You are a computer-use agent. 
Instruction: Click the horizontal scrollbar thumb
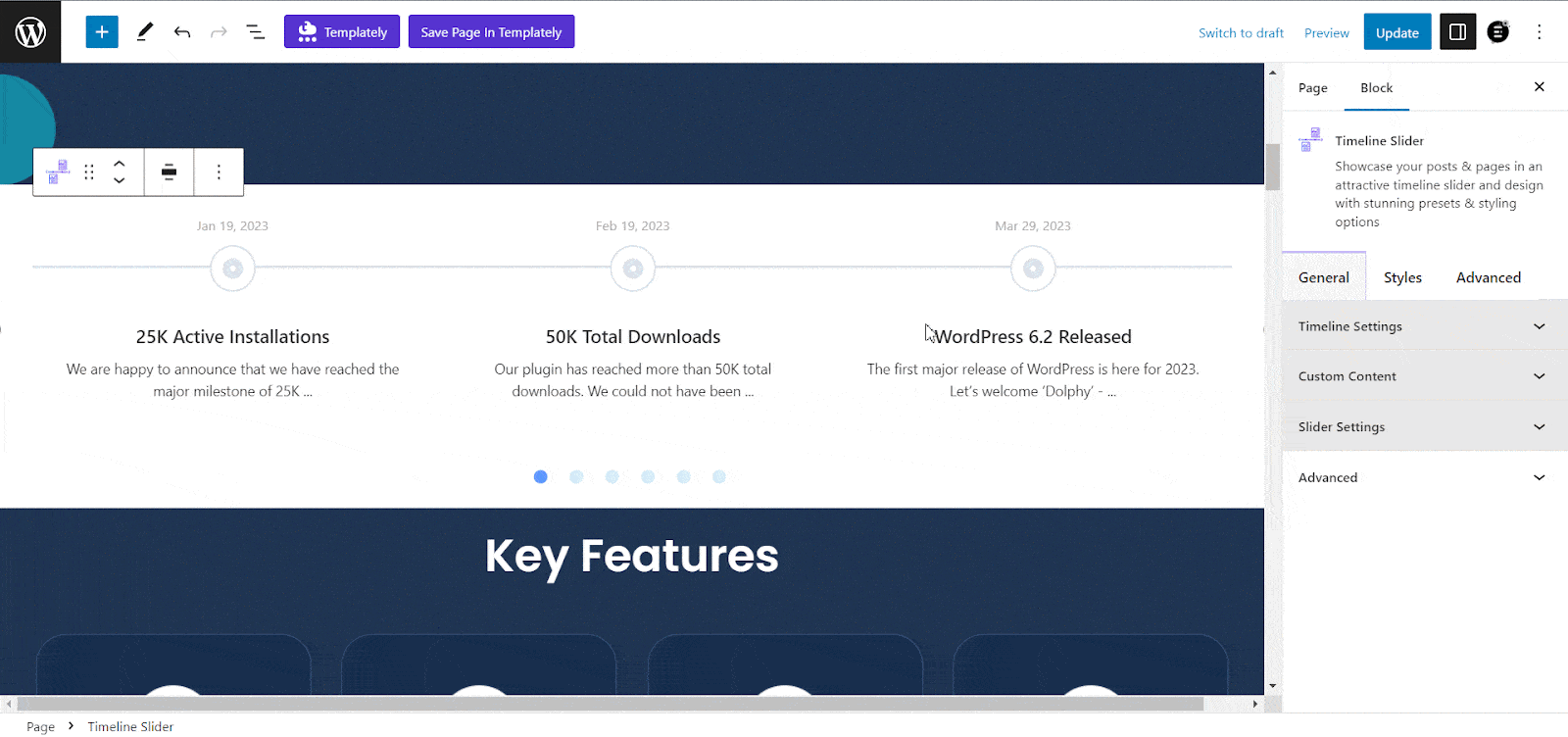(611, 704)
